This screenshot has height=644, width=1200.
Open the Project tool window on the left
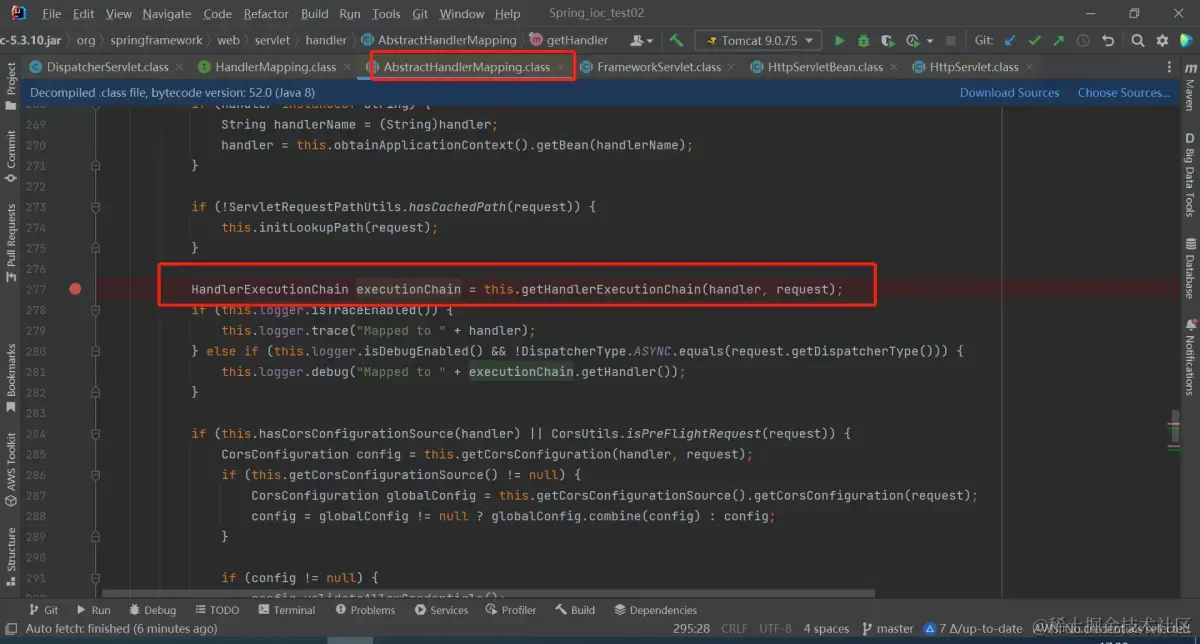tap(11, 84)
